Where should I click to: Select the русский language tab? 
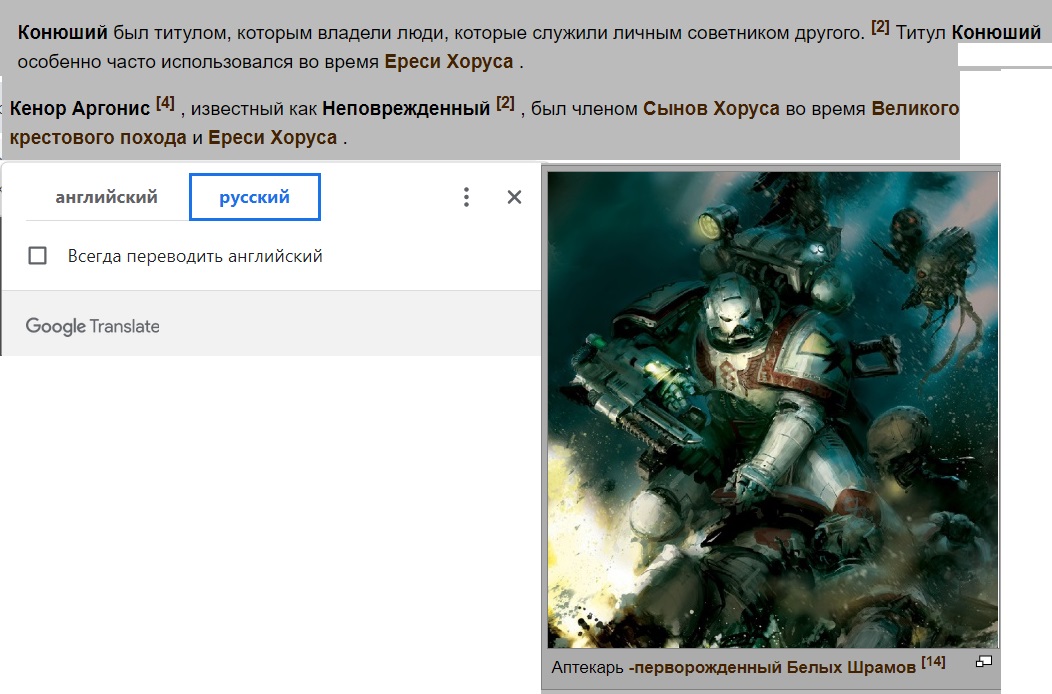(x=254, y=197)
